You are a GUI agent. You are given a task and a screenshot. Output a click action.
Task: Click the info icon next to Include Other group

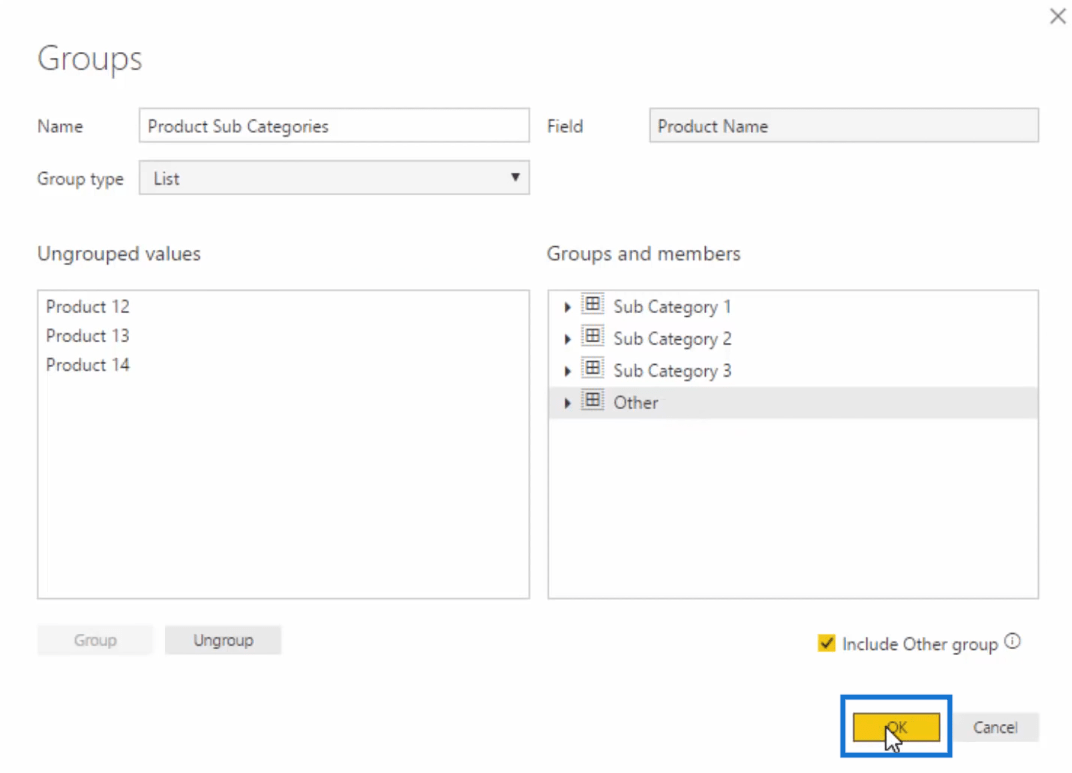(1013, 642)
